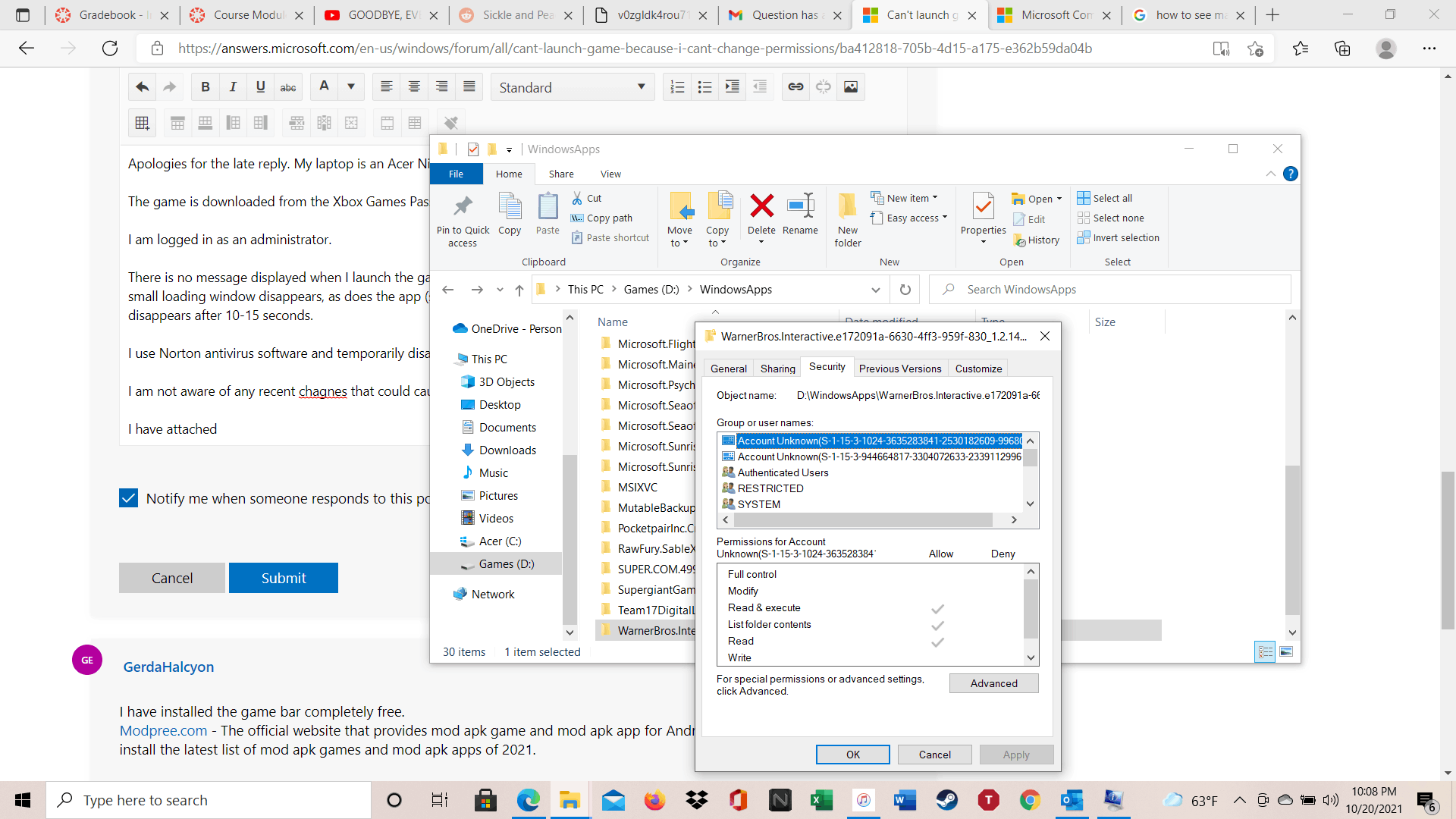
Task: Open the address bar history dropdown
Action: click(x=875, y=290)
